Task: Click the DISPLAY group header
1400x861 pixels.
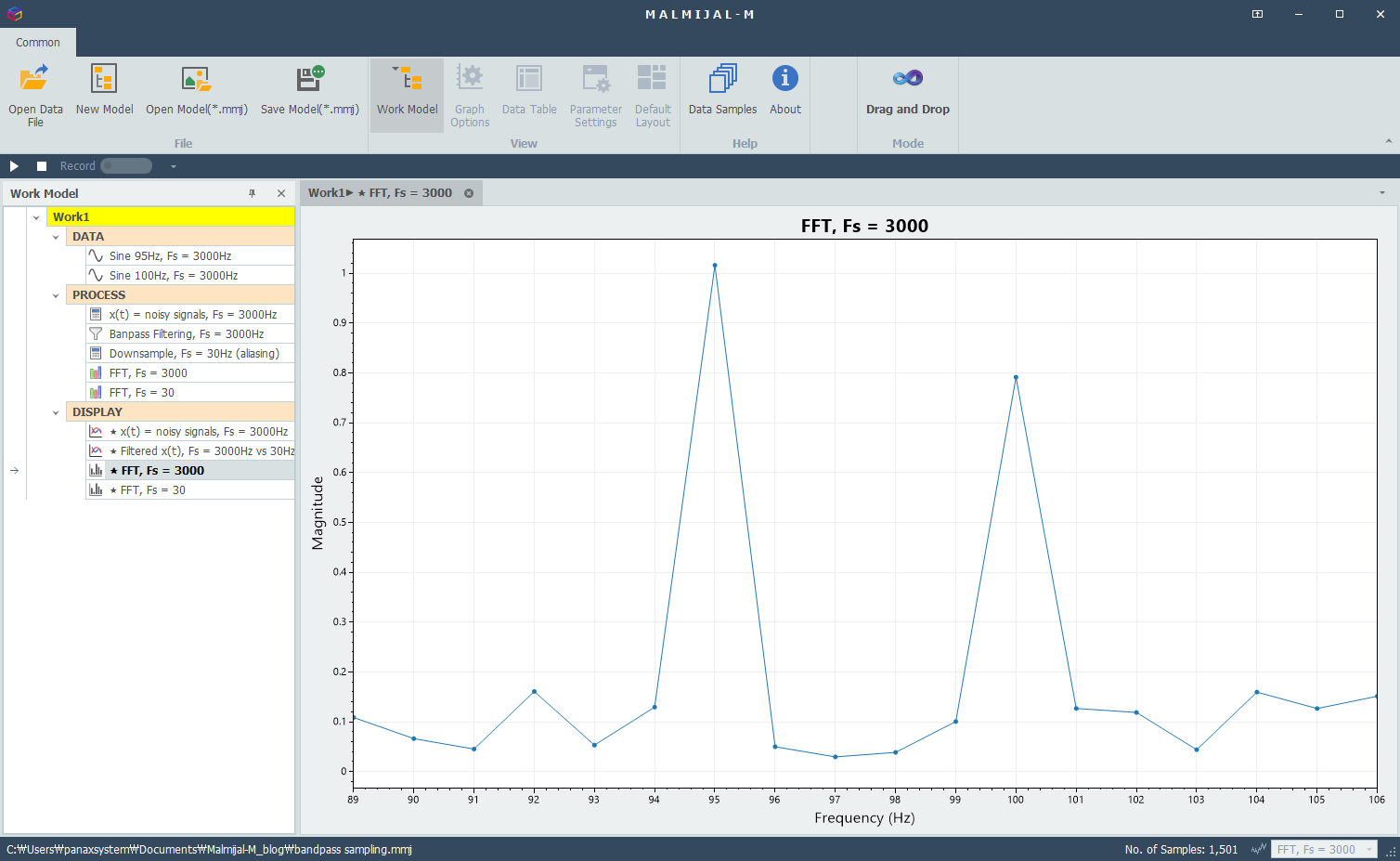Action: [180, 411]
